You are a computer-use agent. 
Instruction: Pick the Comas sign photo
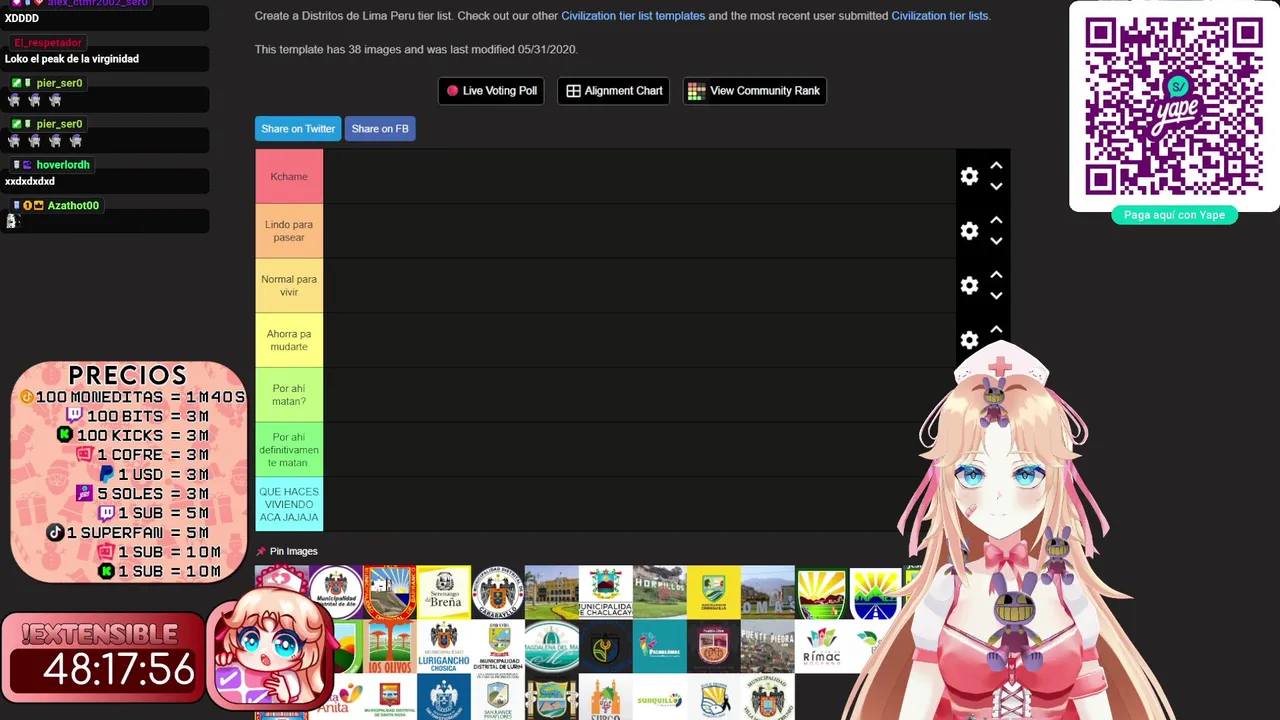click(768, 592)
